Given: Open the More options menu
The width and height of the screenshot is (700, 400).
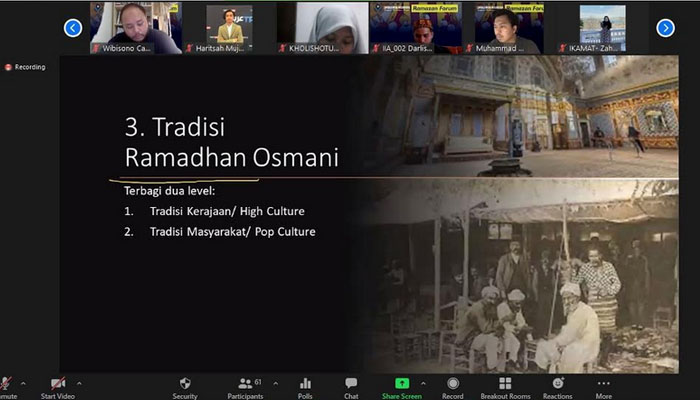Looking at the screenshot, I should point(604,384).
